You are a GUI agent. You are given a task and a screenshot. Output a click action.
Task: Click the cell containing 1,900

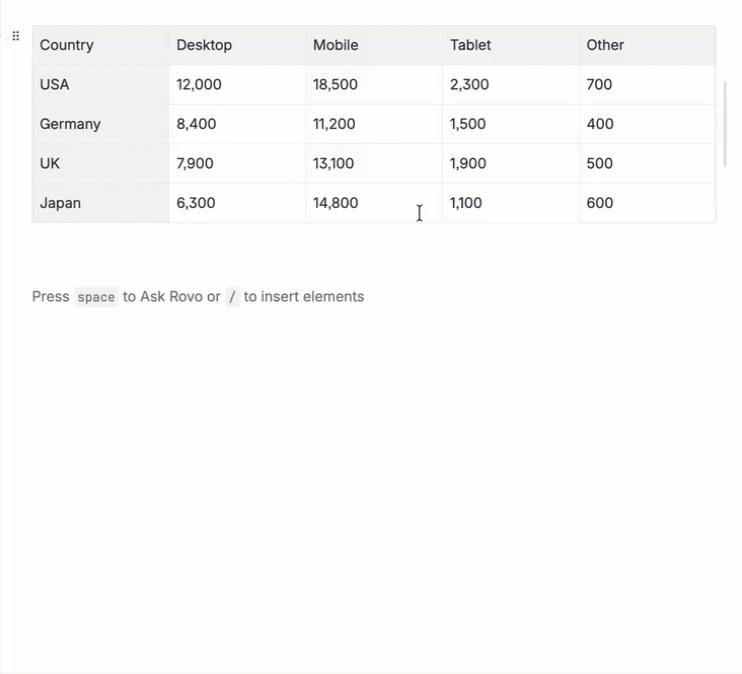point(511,163)
